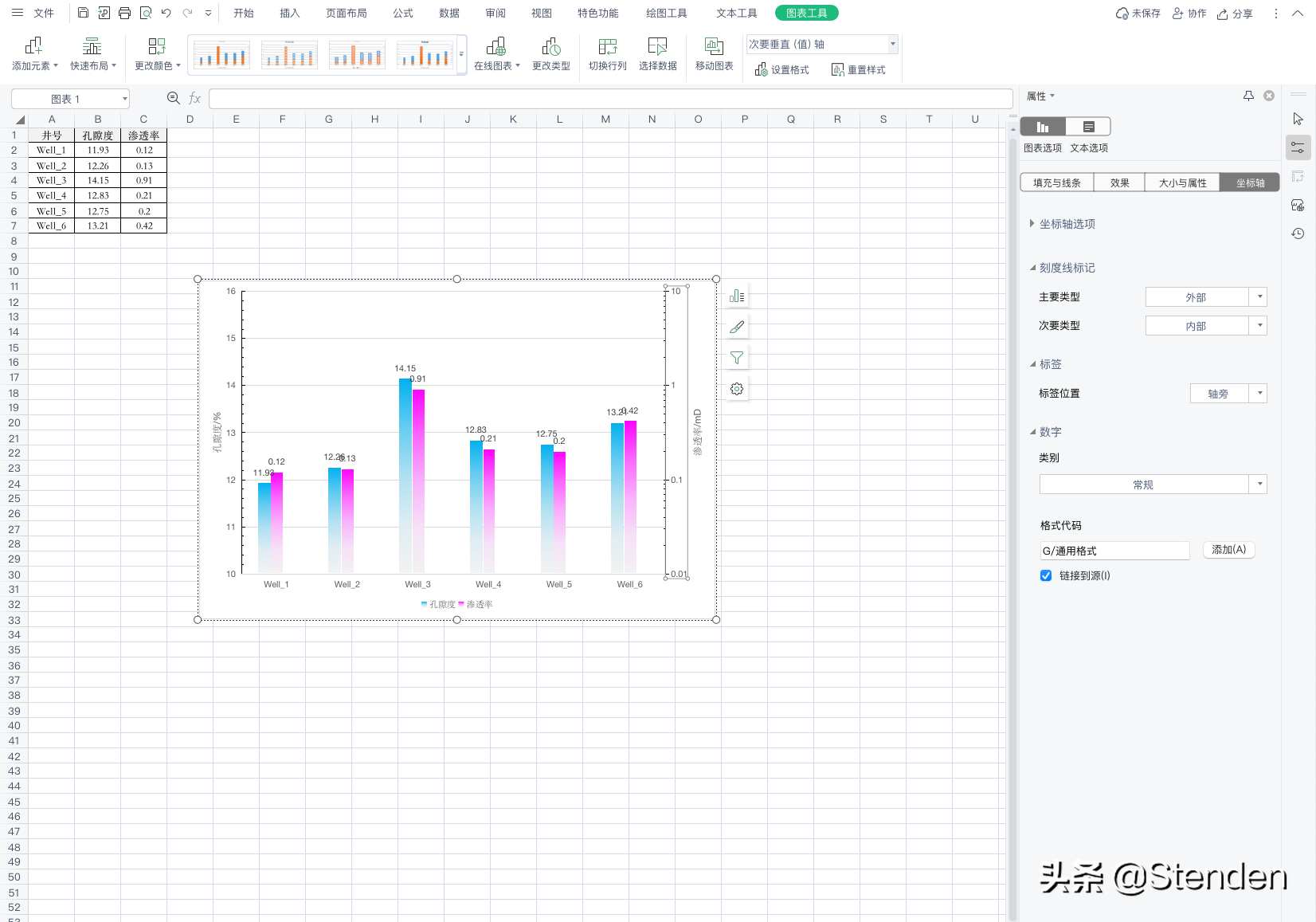The height and width of the screenshot is (922, 1316).
Task: Switch to 文本选项 panel toggle
Action: pos(1088,127)
